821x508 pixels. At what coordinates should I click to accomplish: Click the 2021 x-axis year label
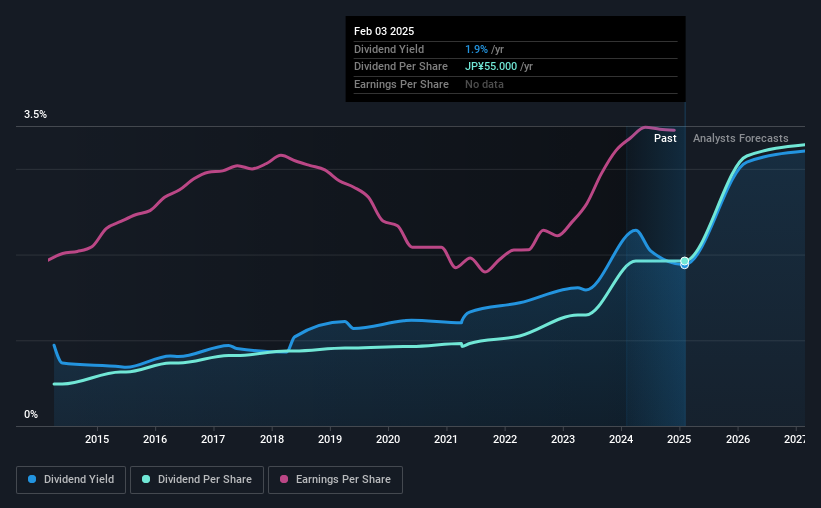[x=446, y=439]
